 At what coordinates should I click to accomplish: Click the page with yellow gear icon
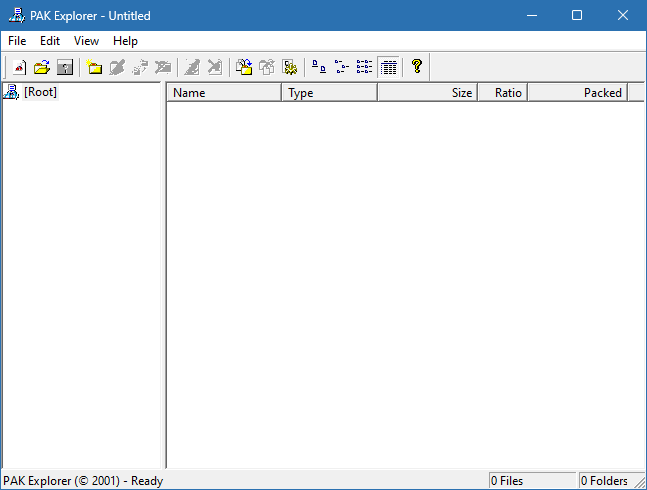(290, 67)
